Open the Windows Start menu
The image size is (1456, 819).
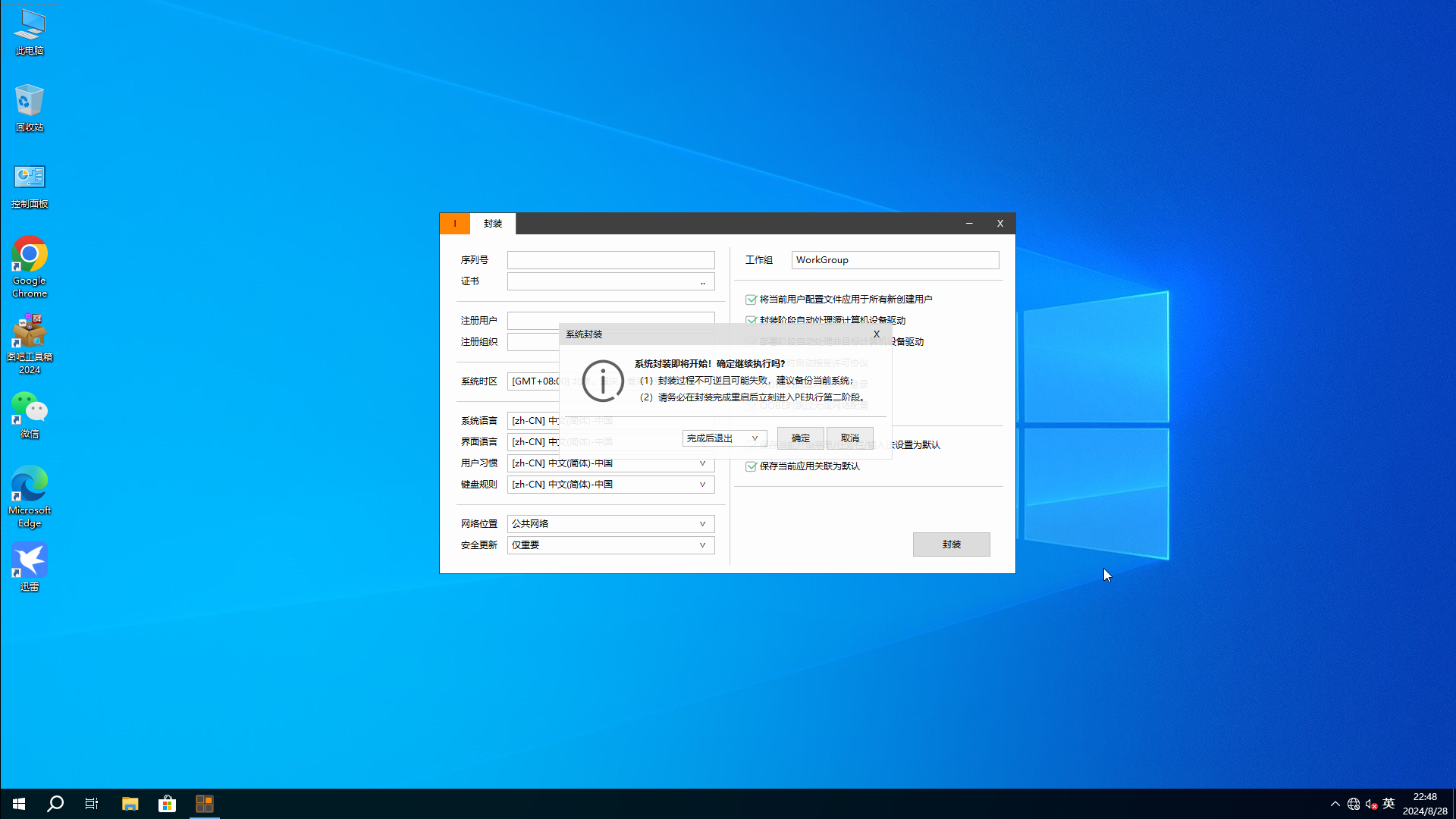point(19,804)
